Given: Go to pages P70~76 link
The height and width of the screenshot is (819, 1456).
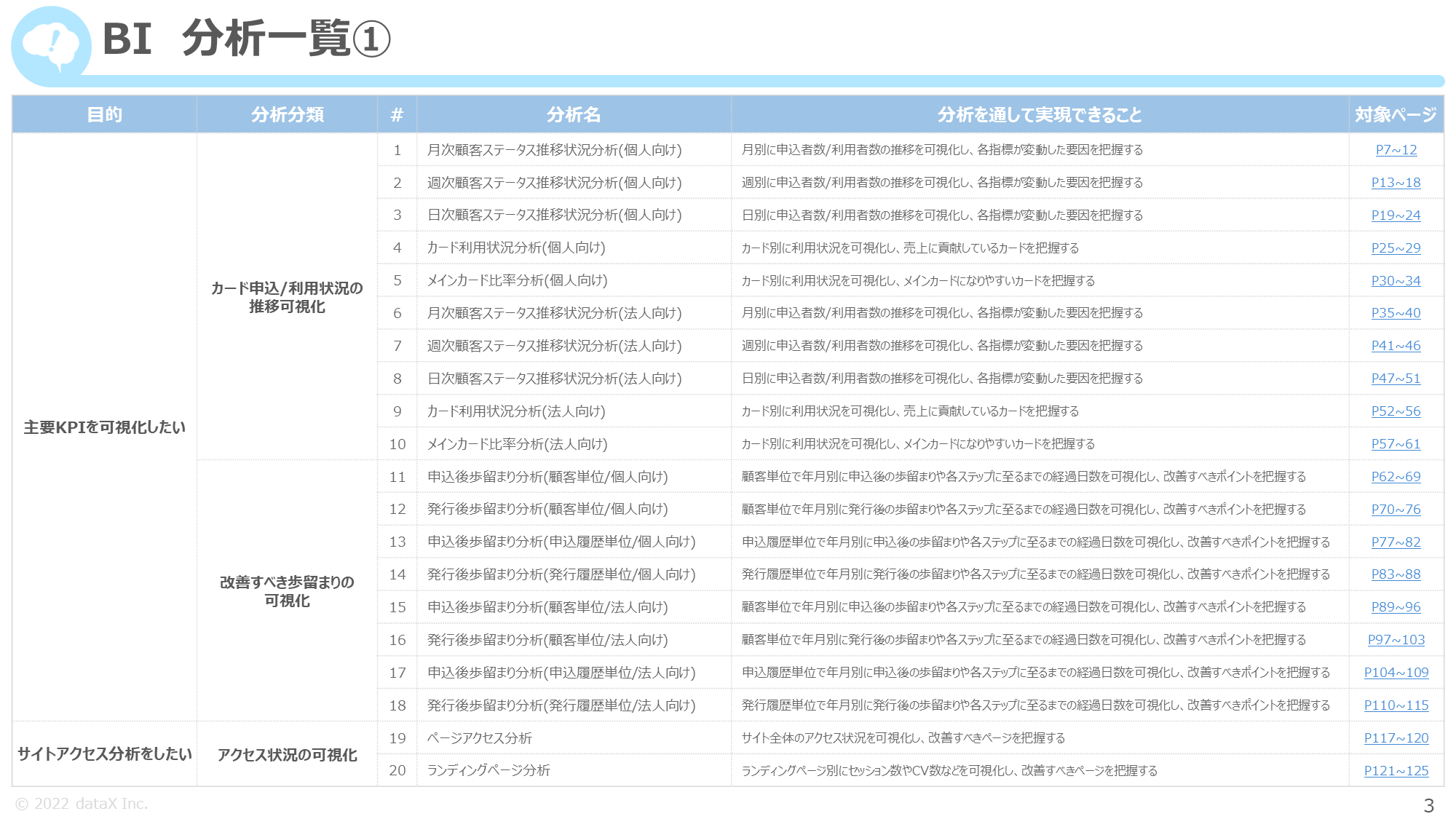Looking at the screenshot, I should pyautogui.click(x=1396, y=510).
